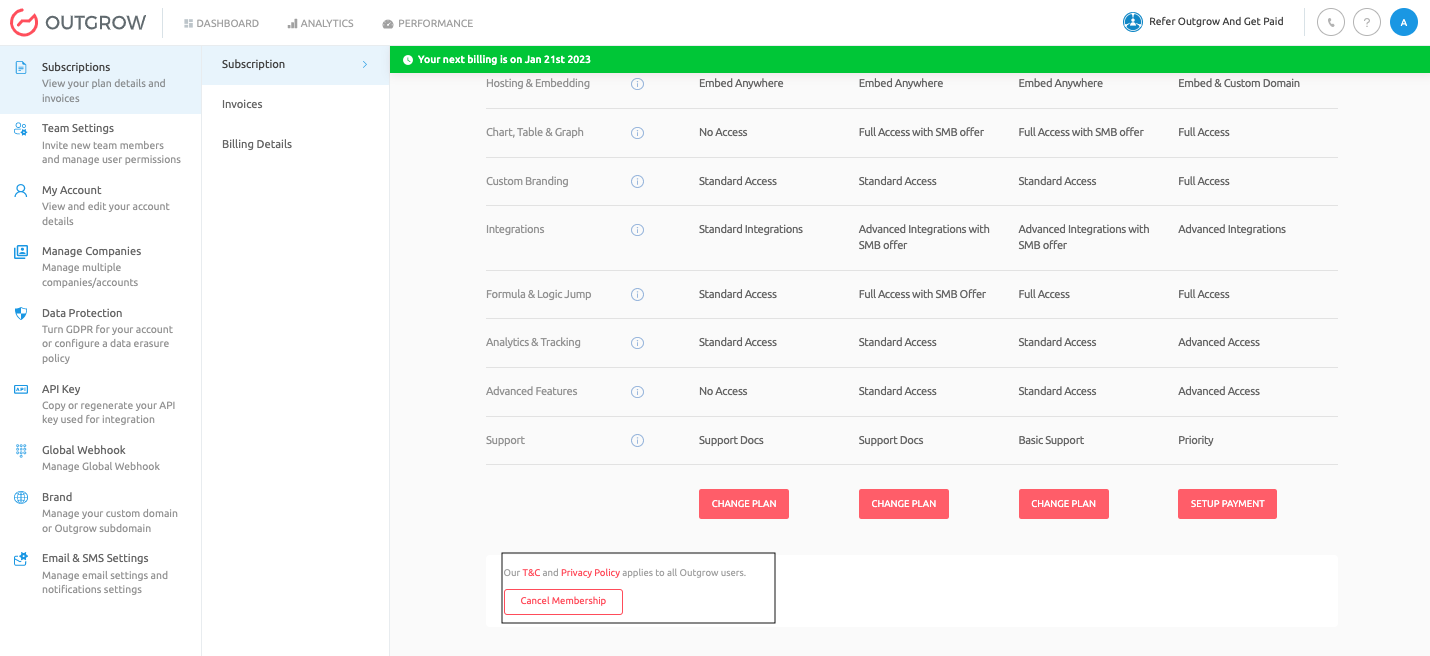Click the Setup Payment button

click(1227, 504)
